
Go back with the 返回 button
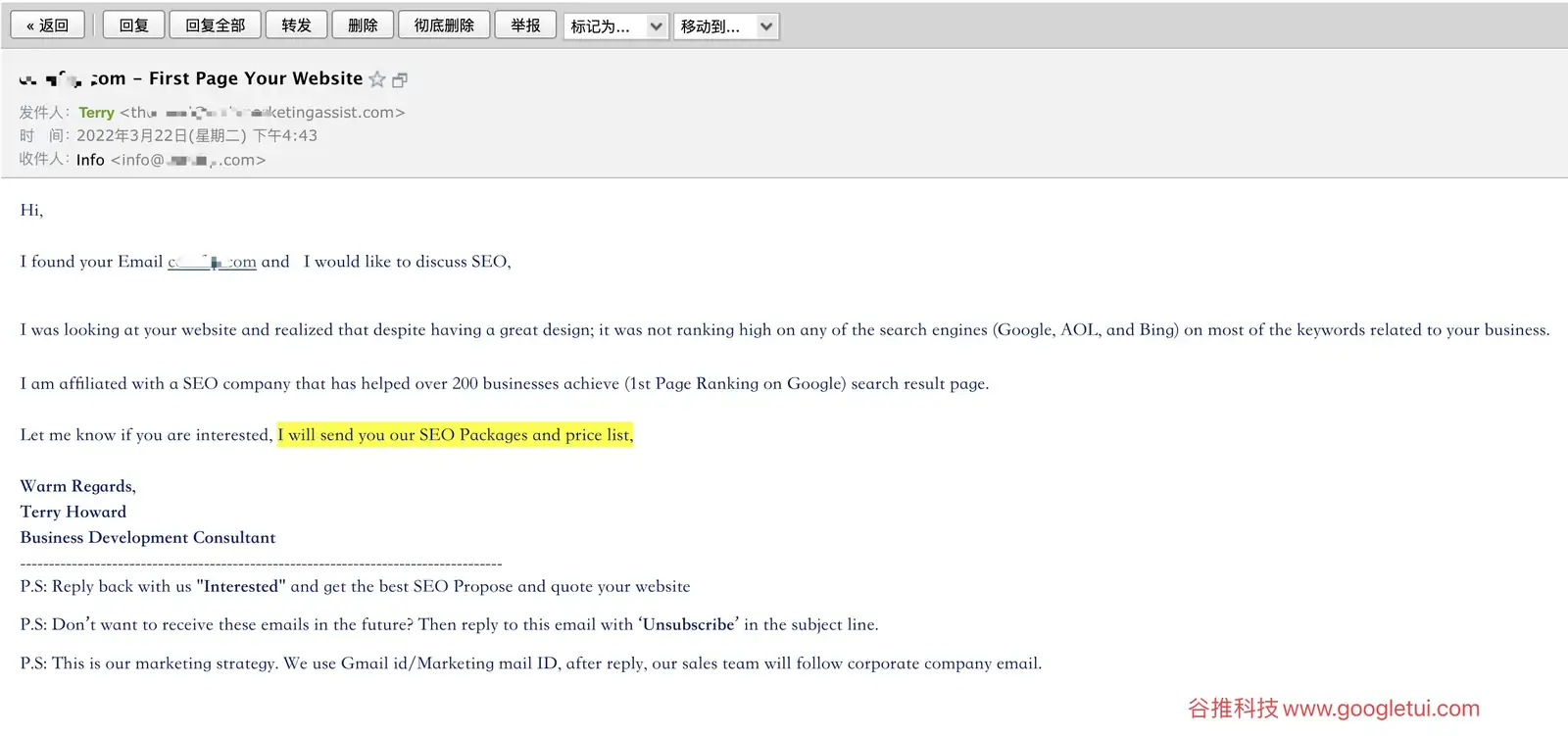pos(47,25)
